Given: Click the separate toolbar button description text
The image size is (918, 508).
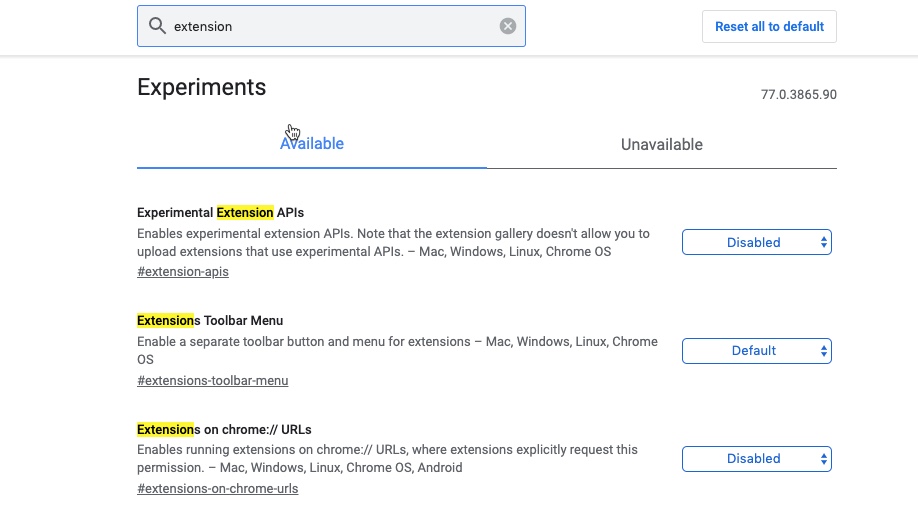Looking at the screenshot, I should (x=398, y=351).
